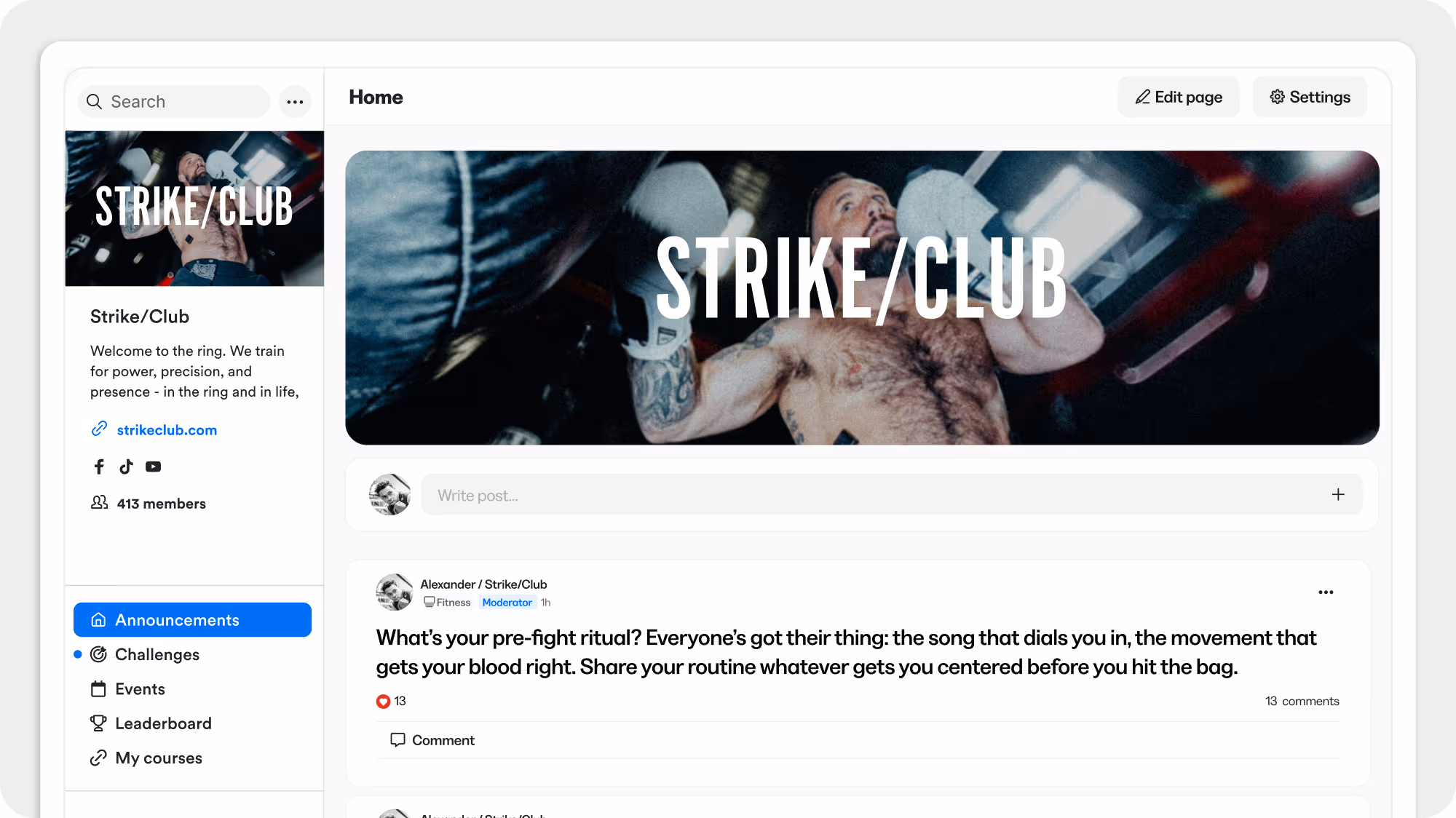Visit the strikeclub.com link
Image resolution: width=1456 pixels, height=818 pixels.
(x=167, y=430)
